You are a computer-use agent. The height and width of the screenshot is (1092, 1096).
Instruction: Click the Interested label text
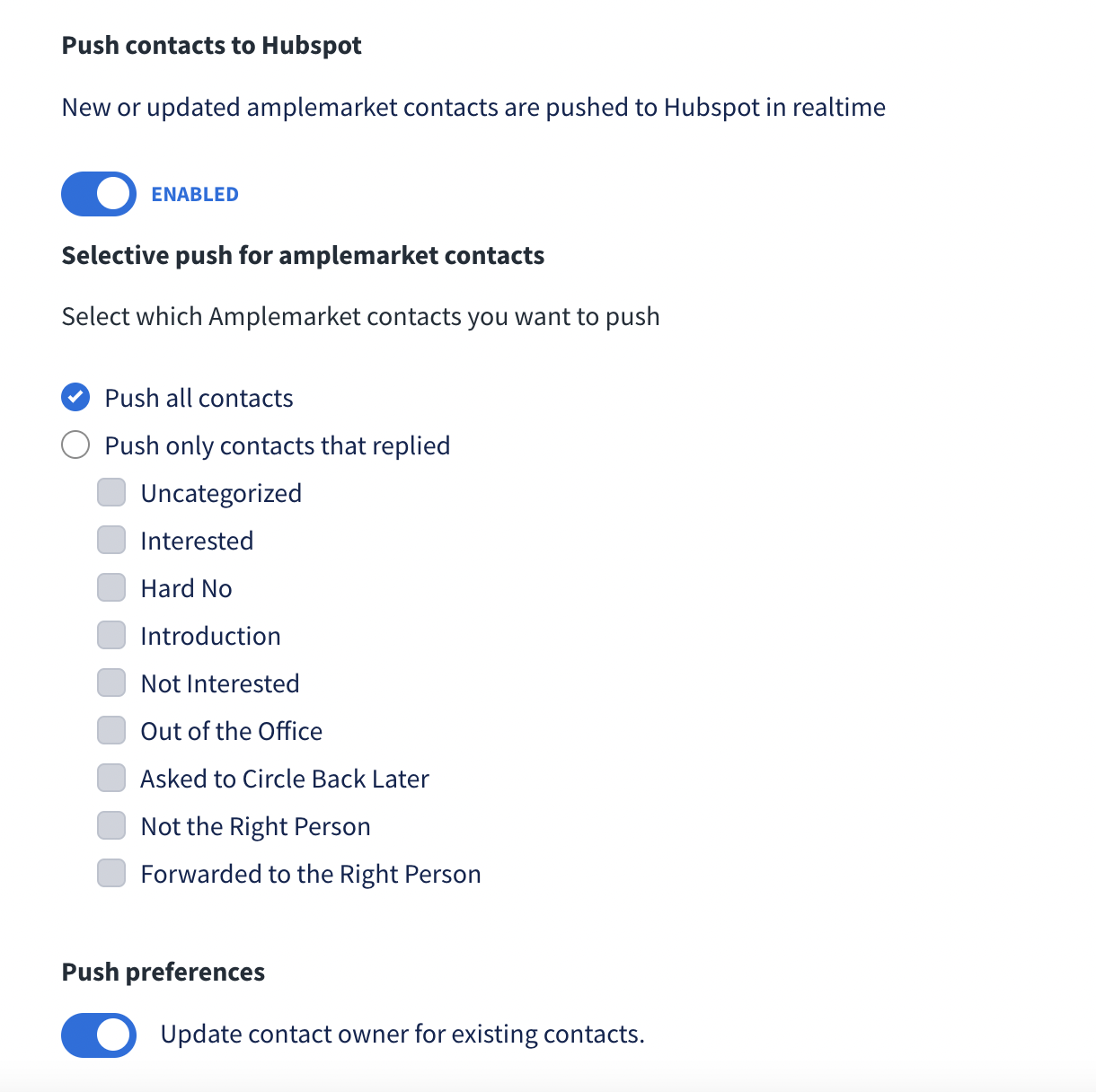point(197,541)
